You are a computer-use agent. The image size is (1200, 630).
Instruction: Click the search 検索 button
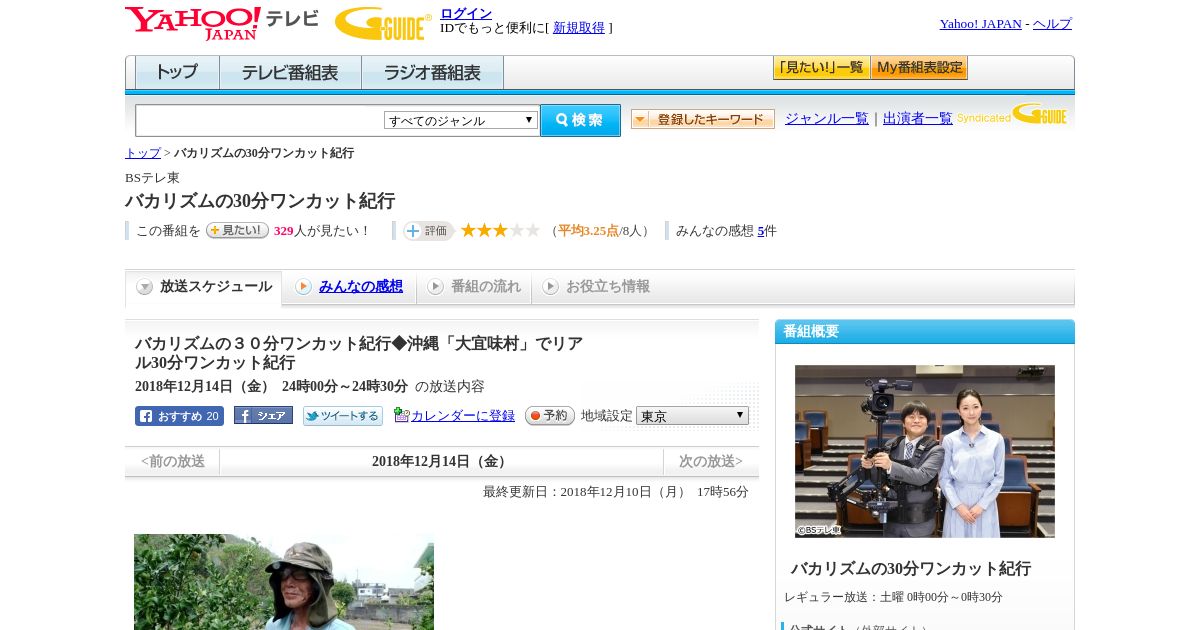pyautogui.click(x=580, y=120)
